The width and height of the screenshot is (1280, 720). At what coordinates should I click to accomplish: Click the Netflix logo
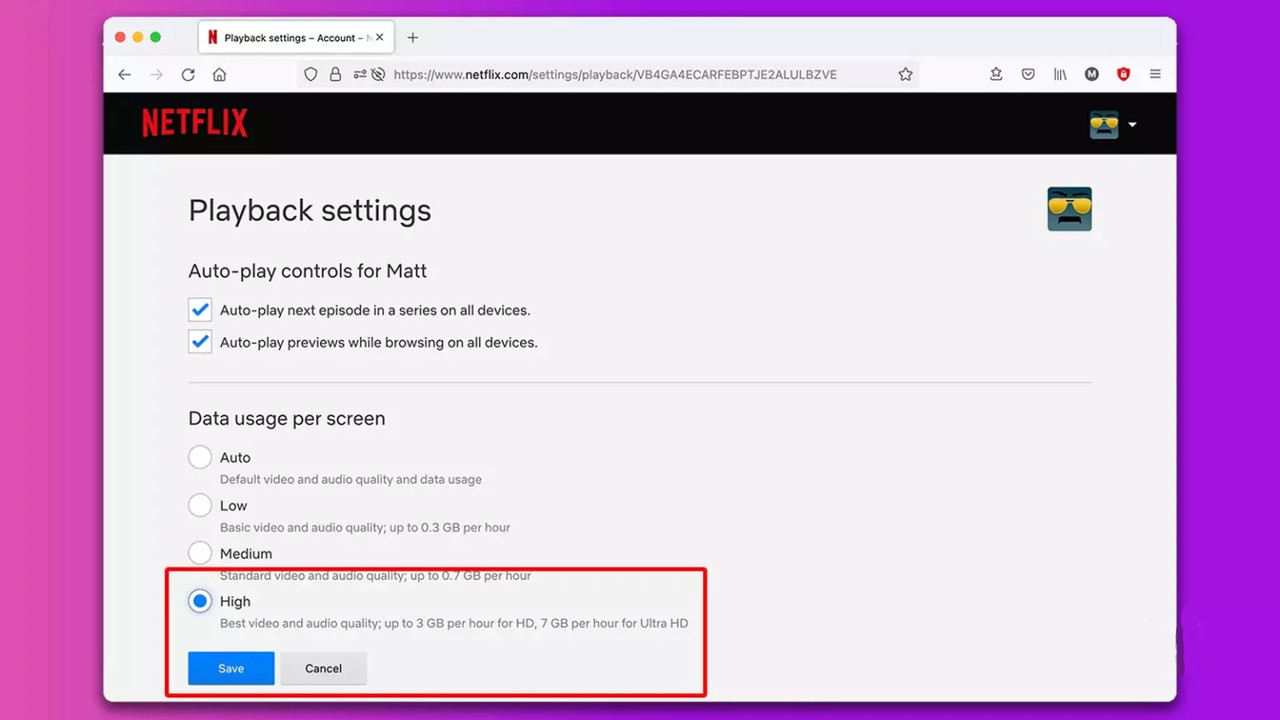pos(195,123)
